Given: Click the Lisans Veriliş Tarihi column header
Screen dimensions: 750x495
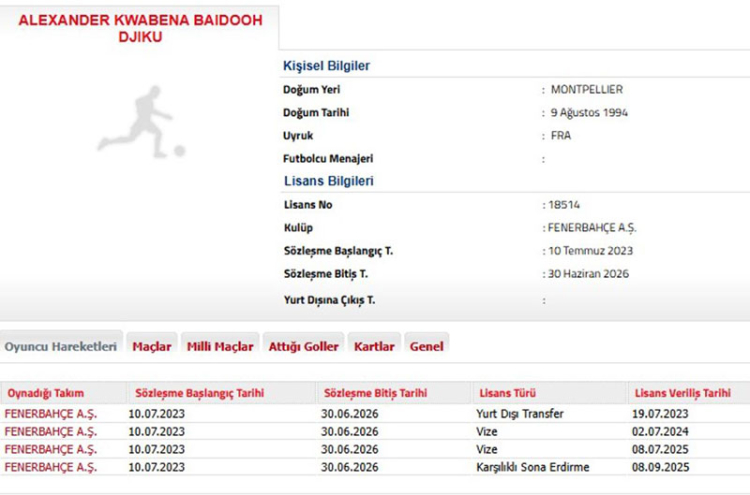Looking at the screenshot, I should [682, 393].
